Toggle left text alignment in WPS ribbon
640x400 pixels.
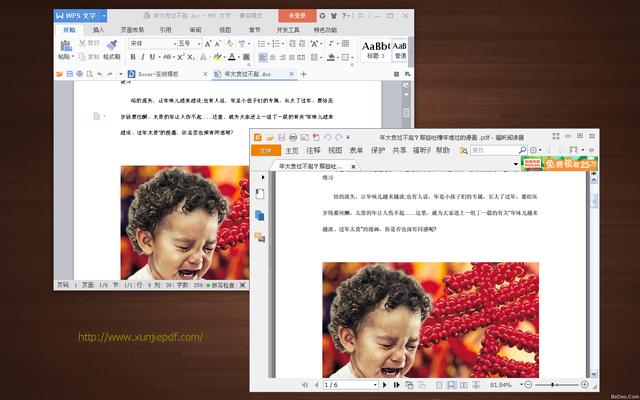coord(263,57)
